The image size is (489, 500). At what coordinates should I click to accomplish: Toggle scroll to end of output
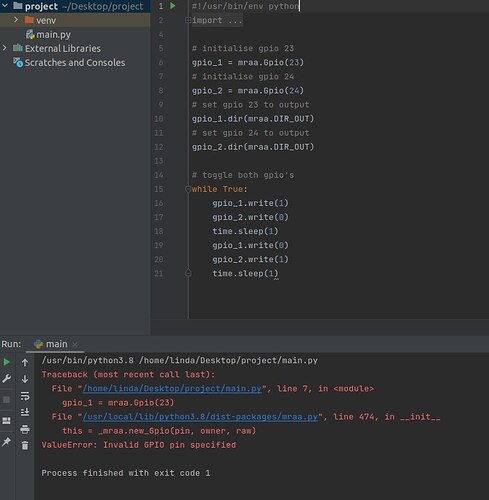[x=25, y=412]
